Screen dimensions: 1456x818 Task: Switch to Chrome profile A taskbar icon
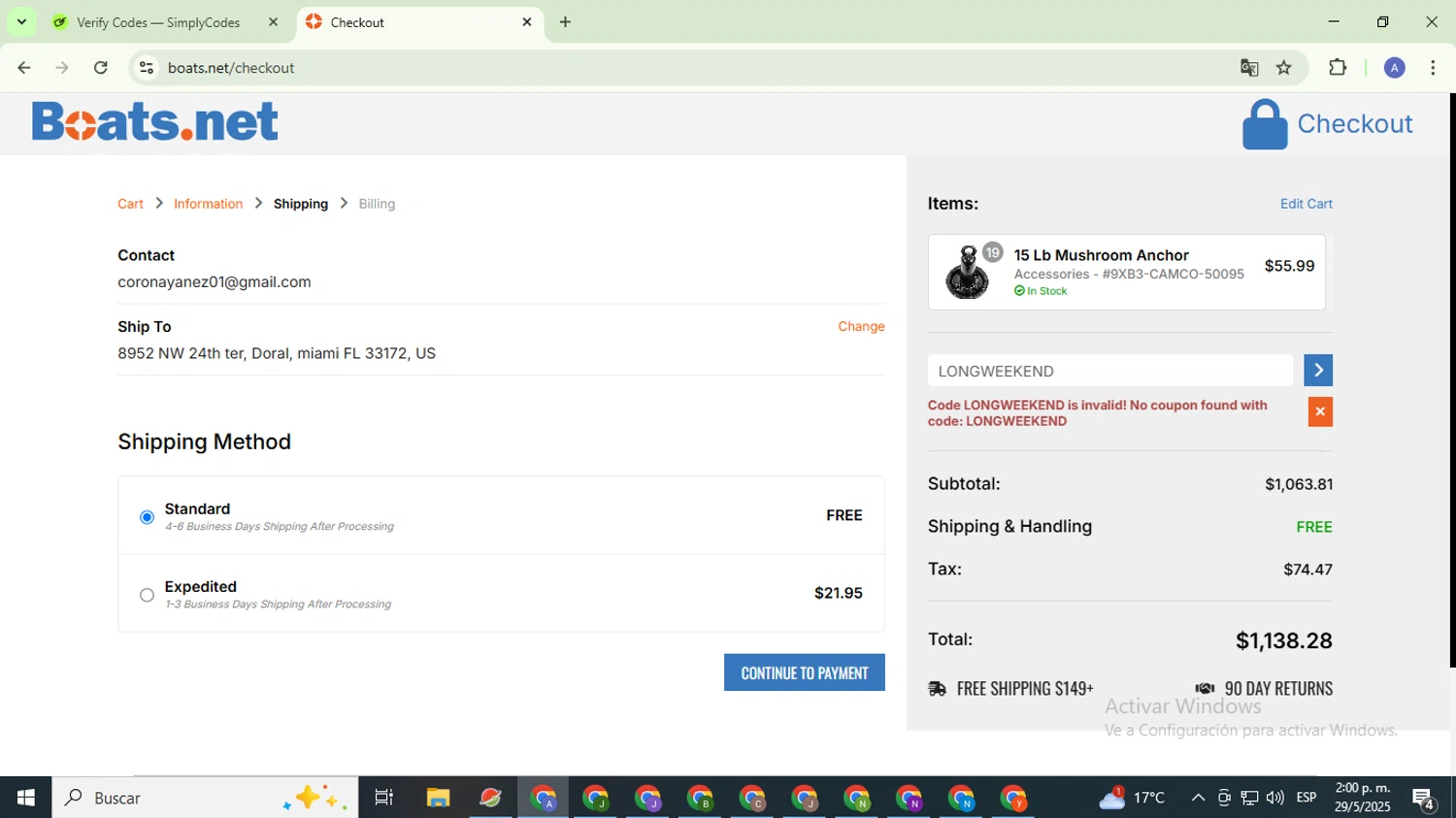[x=543, y=798]
